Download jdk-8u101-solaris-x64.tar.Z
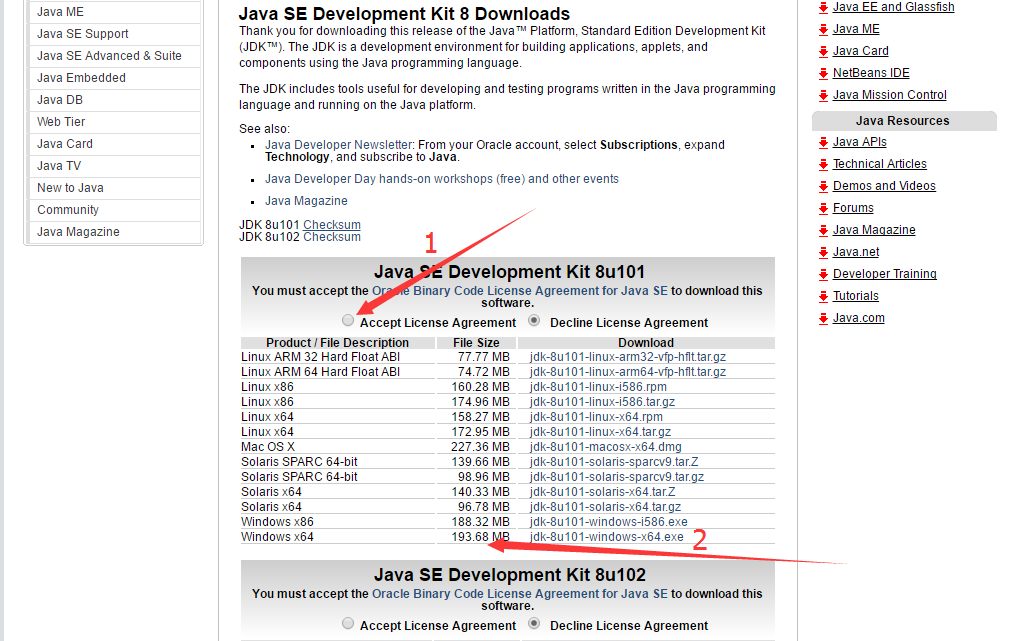 tap(603, 491)
